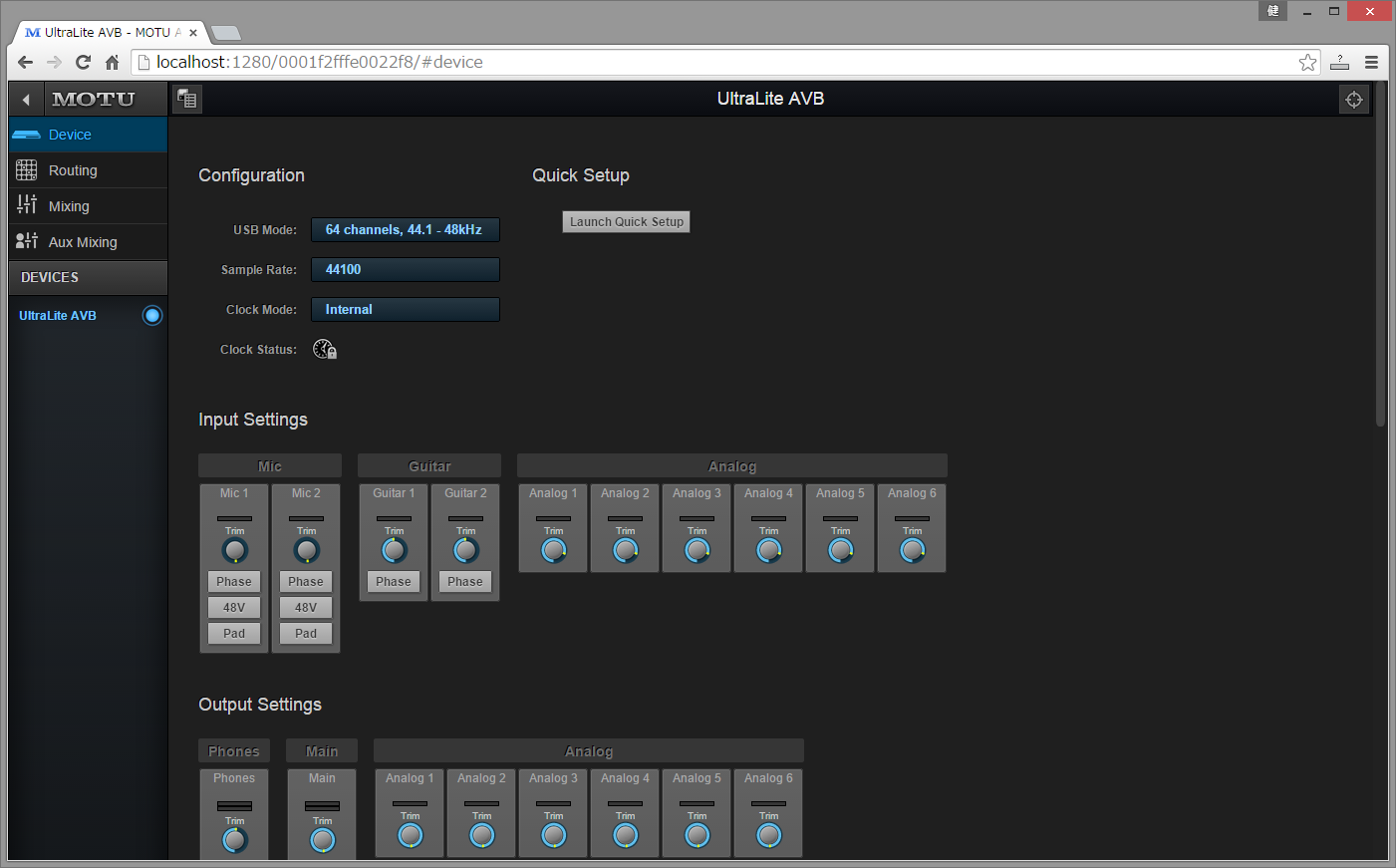
Task: Toggle Phase on Mic 1
Action: (234, 582)
